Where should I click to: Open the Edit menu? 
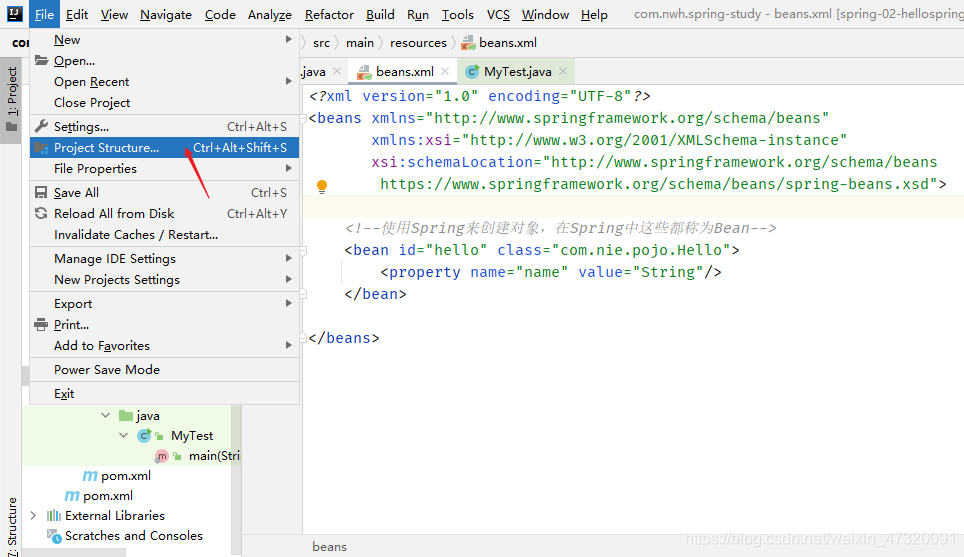(x=77, y=14)
